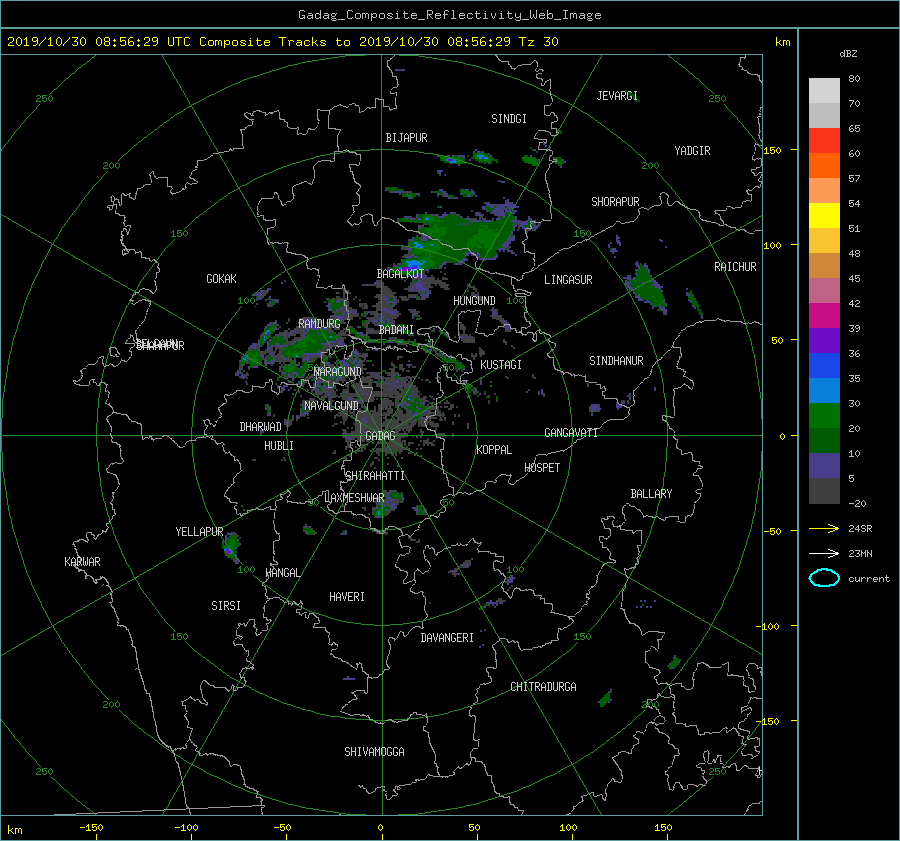Select the magenta 39 dBZ color swatch

click(824, 316)
